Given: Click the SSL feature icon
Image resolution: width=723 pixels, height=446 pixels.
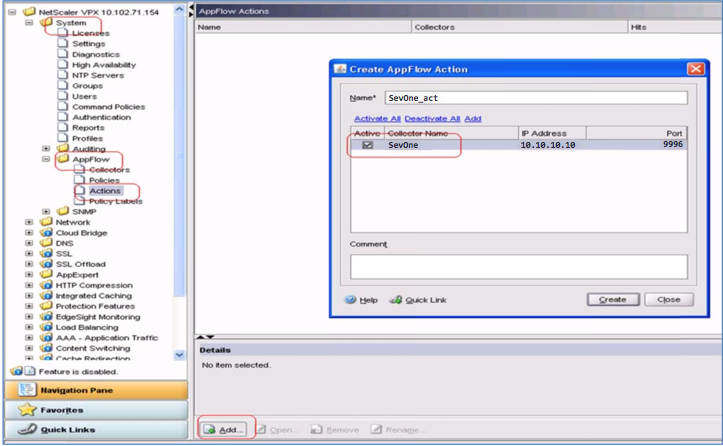Looking at the screenshot, I should (x=46, y=253).
